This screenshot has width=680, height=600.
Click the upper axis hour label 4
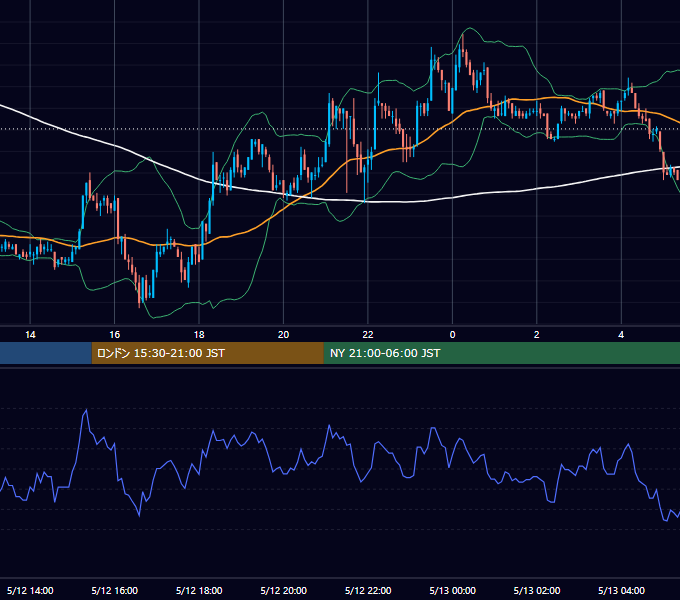[x=621, y=335]
